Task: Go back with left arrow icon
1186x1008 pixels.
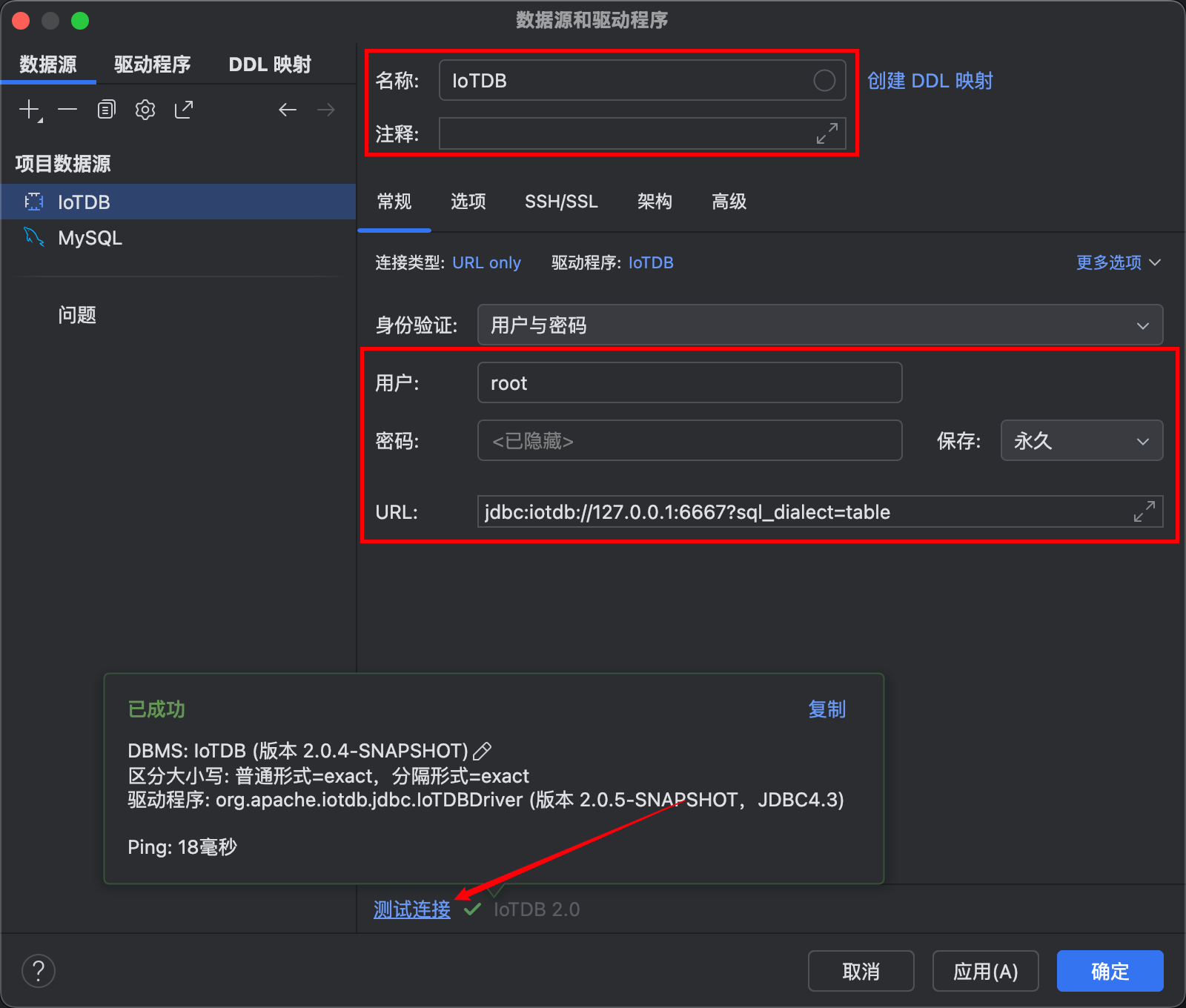Action: pyautogui.click(x=288, y=110)
